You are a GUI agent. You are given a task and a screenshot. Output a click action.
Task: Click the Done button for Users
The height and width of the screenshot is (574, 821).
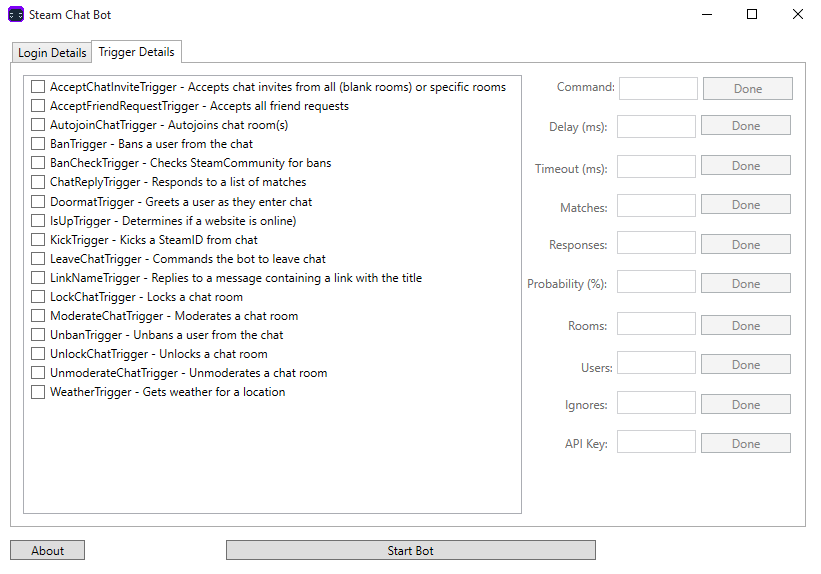pos(746,365)
